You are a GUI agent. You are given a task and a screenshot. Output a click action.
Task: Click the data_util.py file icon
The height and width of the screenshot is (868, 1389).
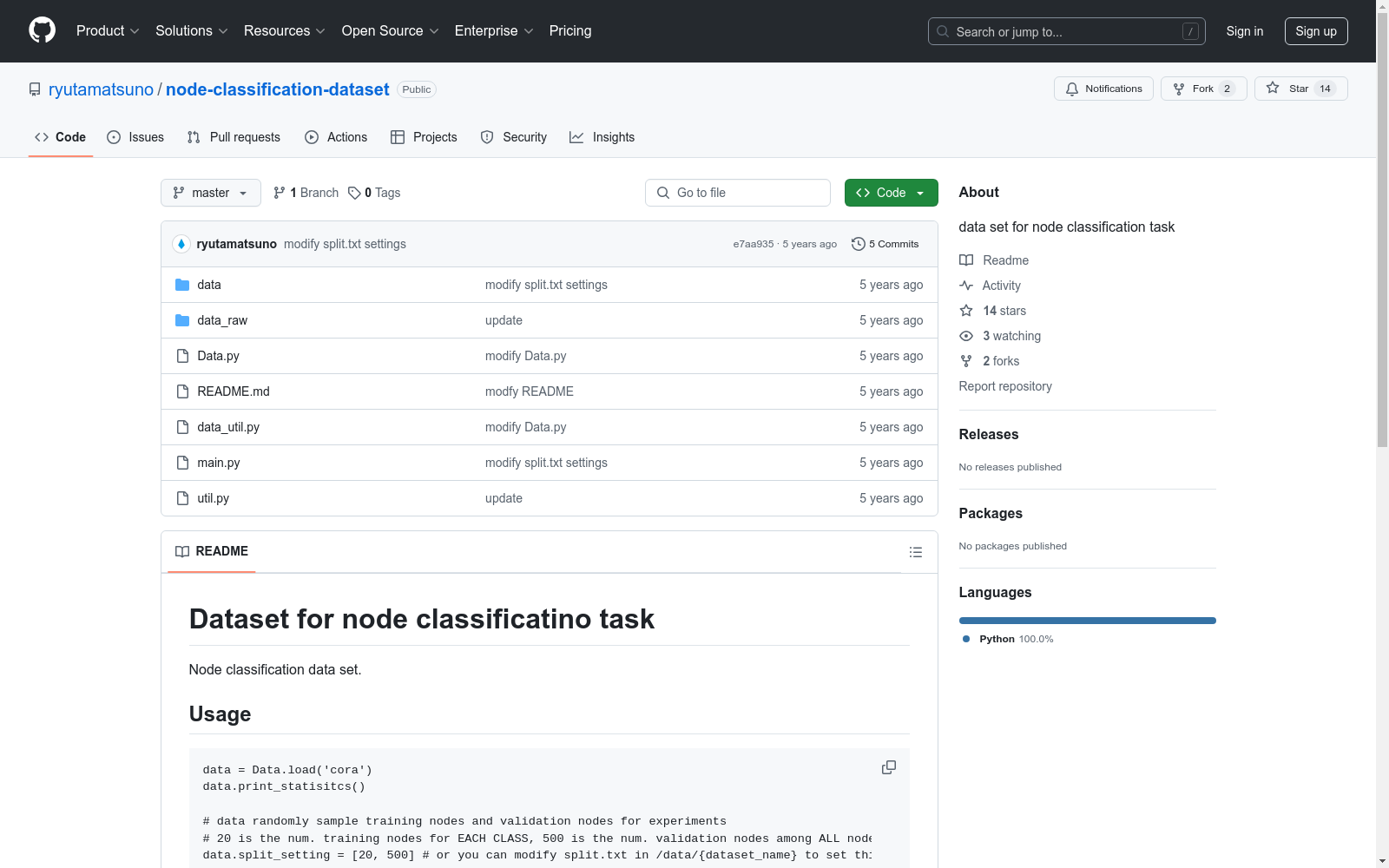coord(182,427)
